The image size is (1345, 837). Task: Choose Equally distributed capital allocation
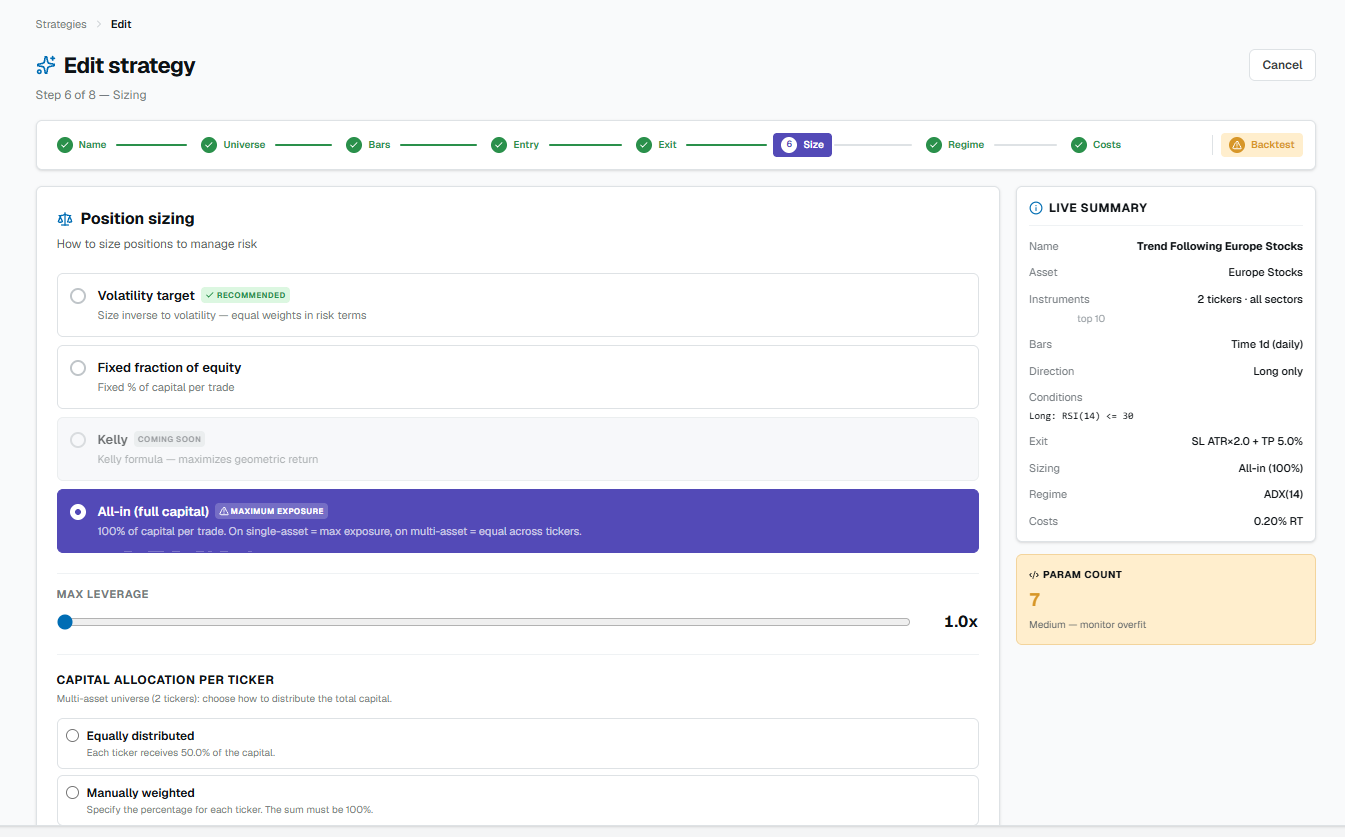tap(72, 736)
